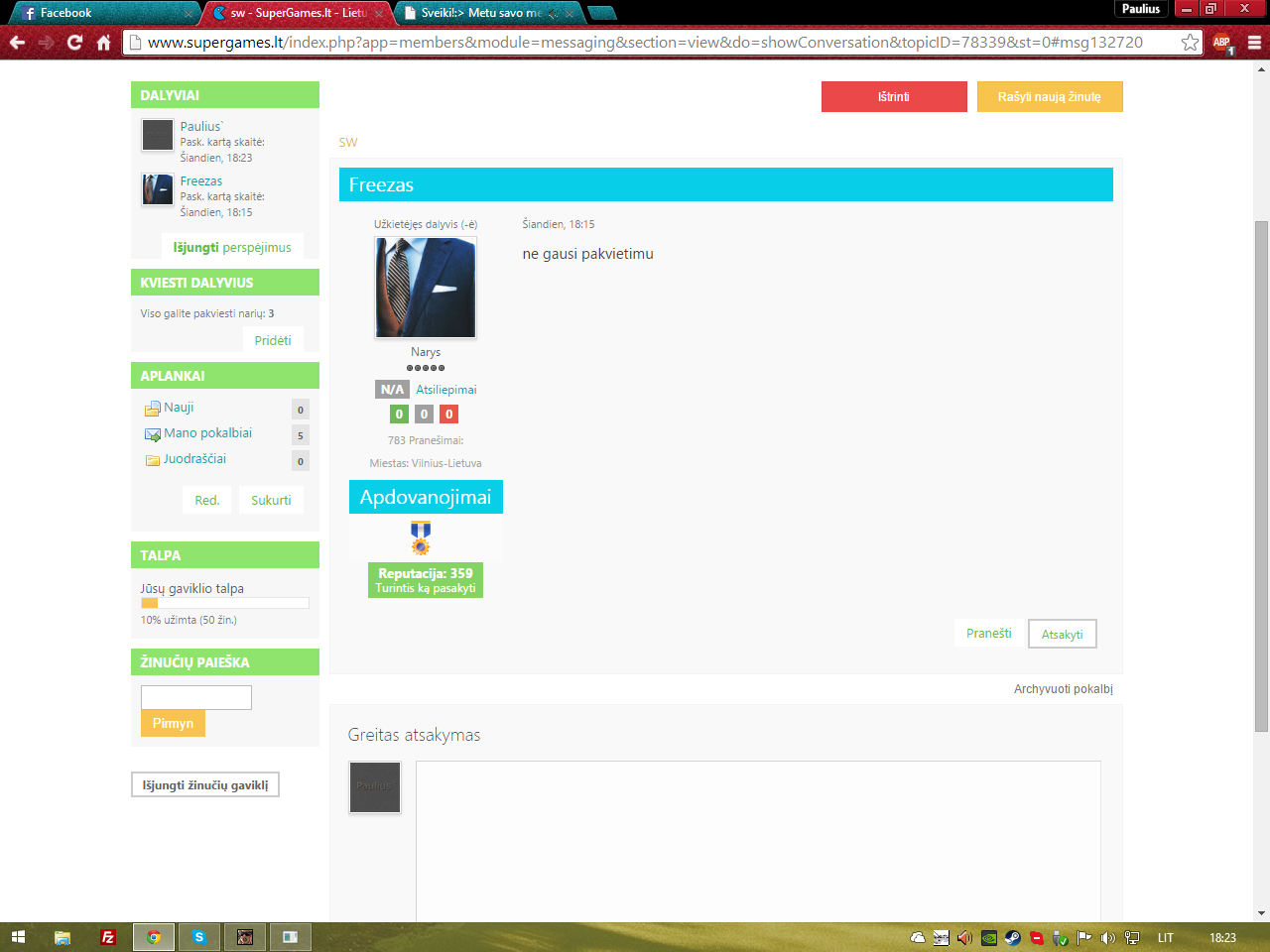Open the Chrome hamburger menu

[x=1254, y=43]
